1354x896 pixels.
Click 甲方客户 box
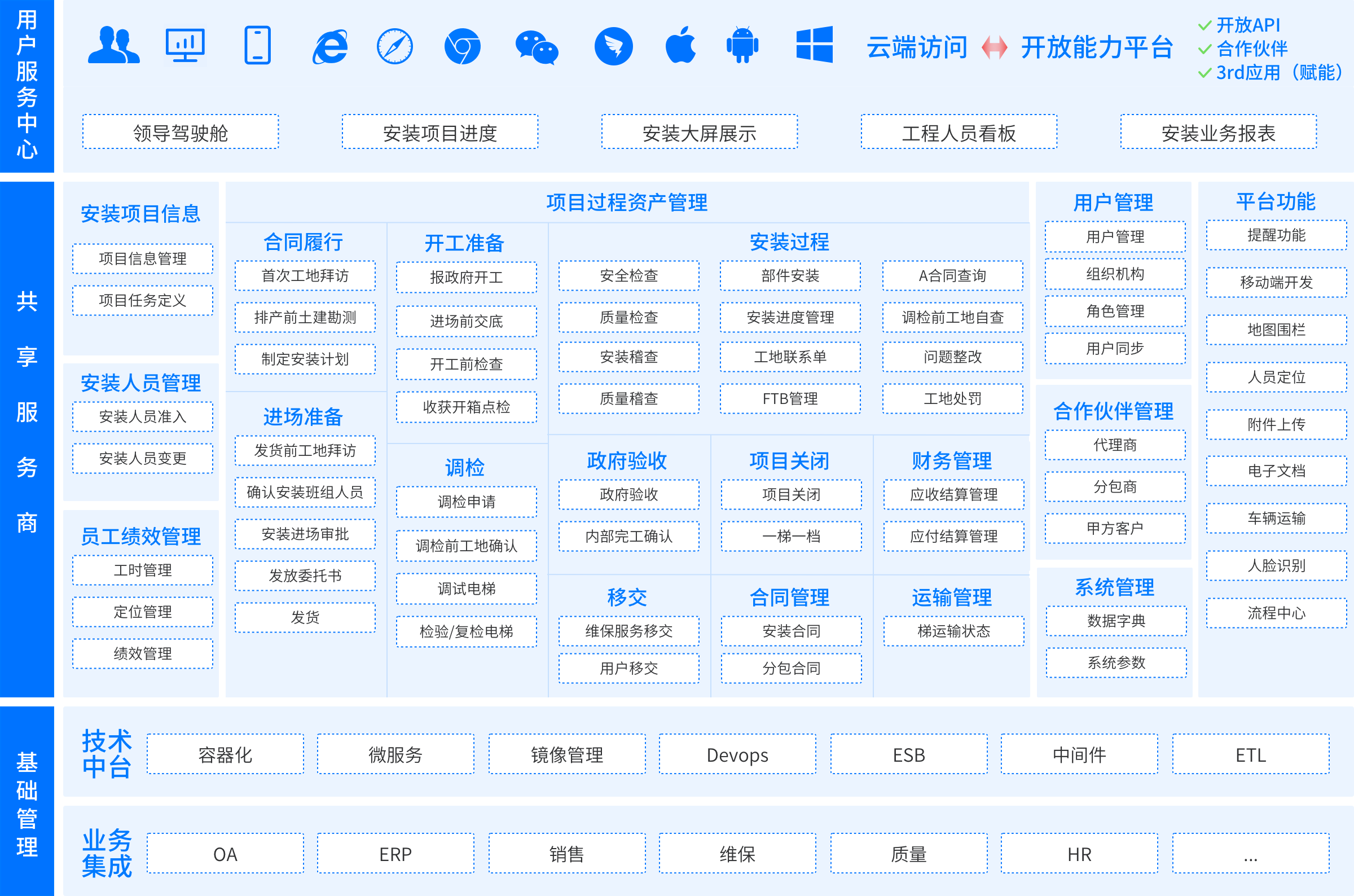(x=1115, y=529)
